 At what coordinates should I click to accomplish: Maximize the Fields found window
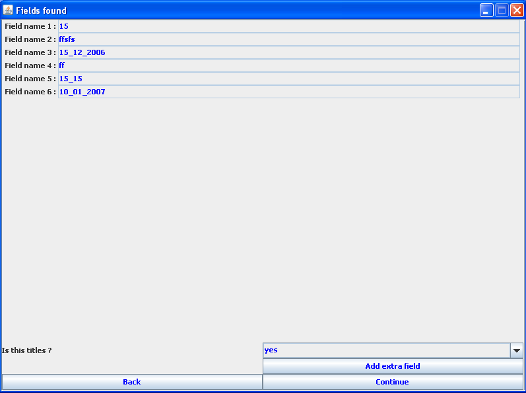coord(502,10)
